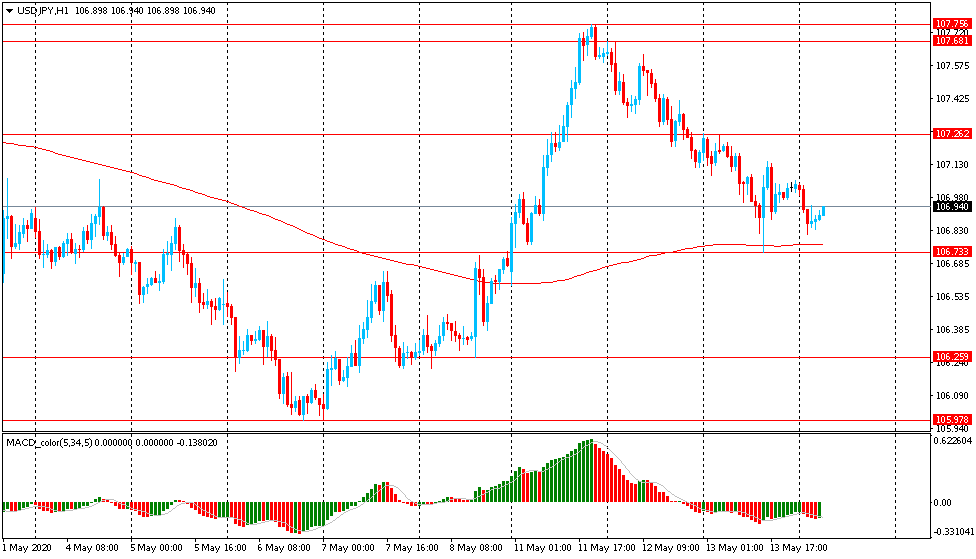The height and width of the screenshot is (559, 976).
Task: Click the 6 May 08:00 time label
Action: coord(284,548)
